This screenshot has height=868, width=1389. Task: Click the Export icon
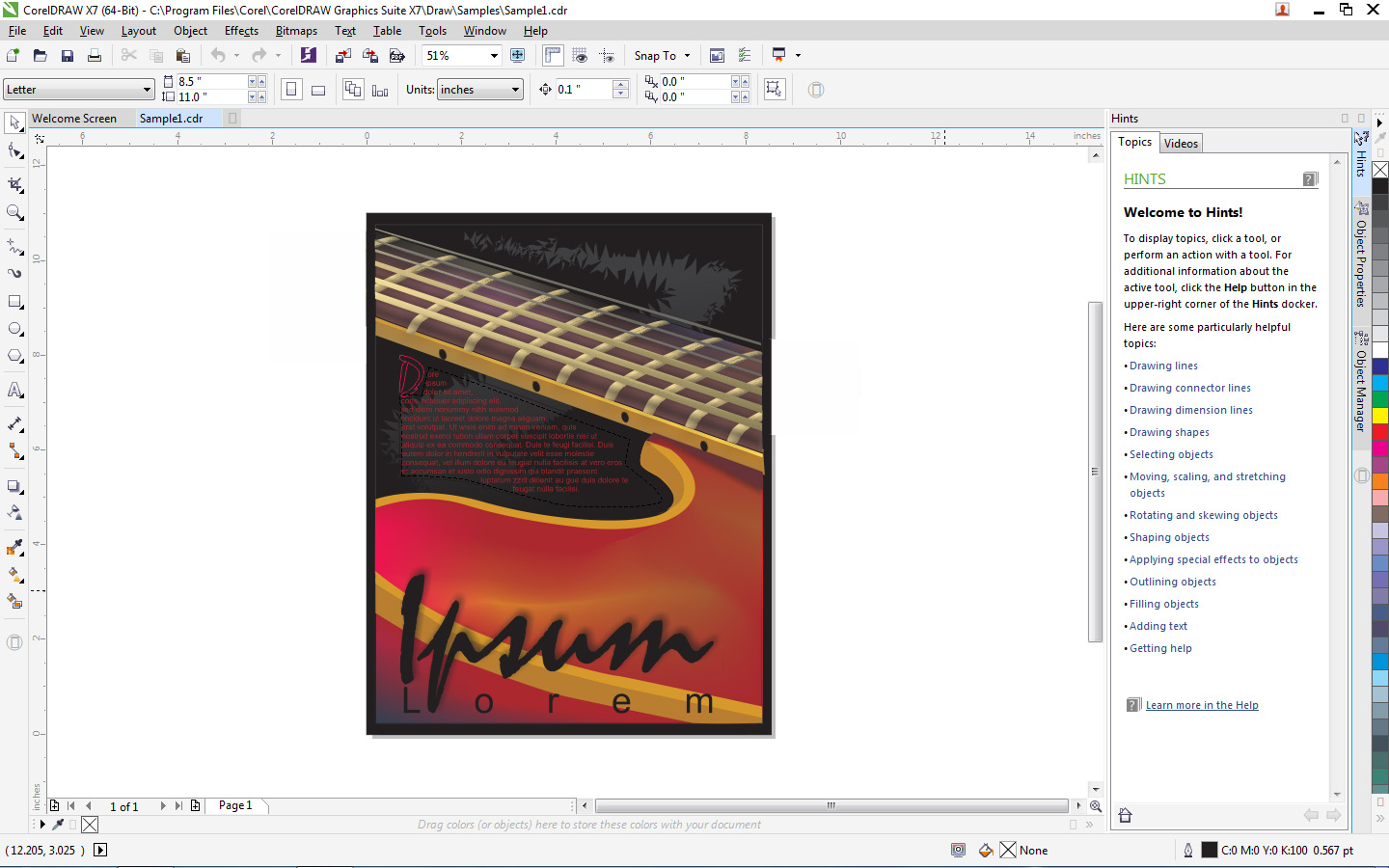(x=369, y=56)
